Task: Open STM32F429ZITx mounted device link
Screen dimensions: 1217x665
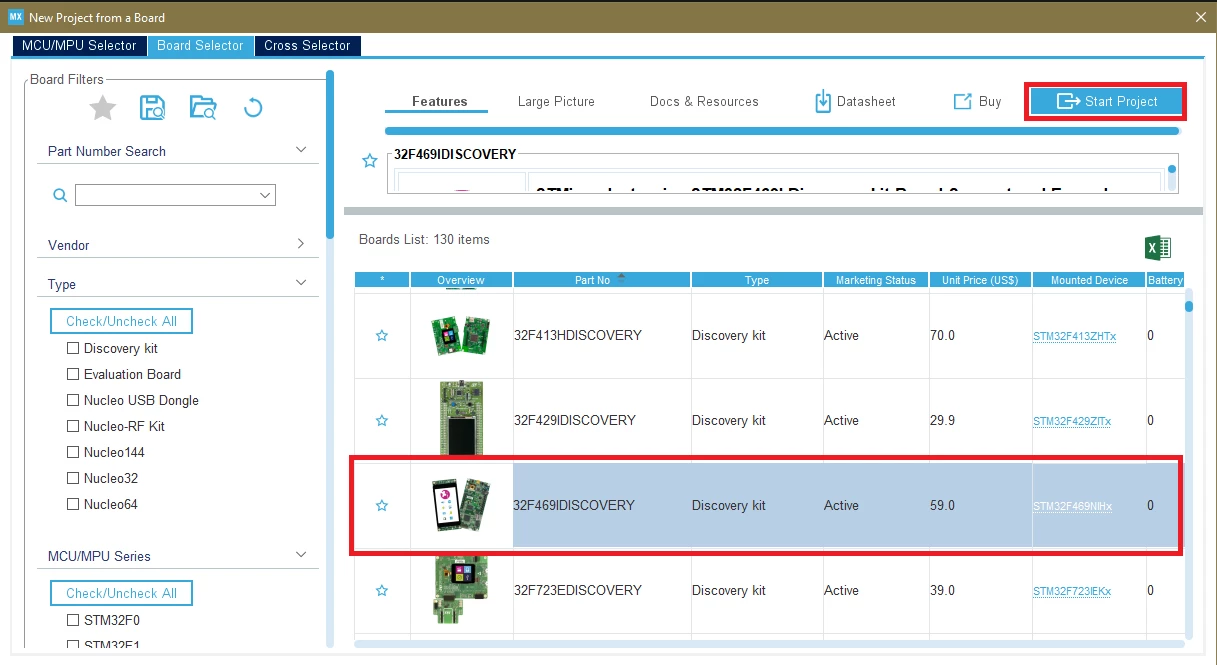Action: [1072, 422]
